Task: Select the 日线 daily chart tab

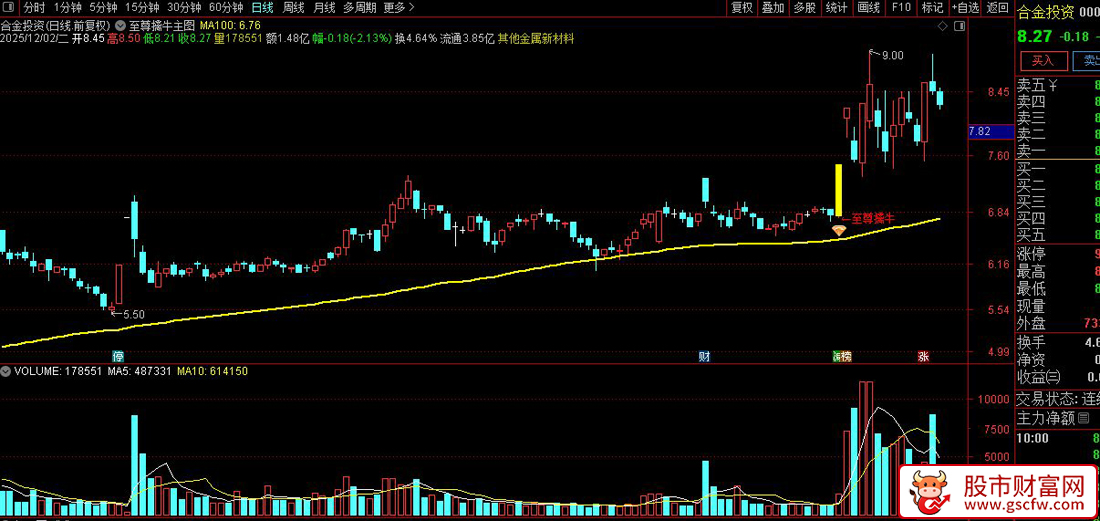Action: click(x=262, y=8)
